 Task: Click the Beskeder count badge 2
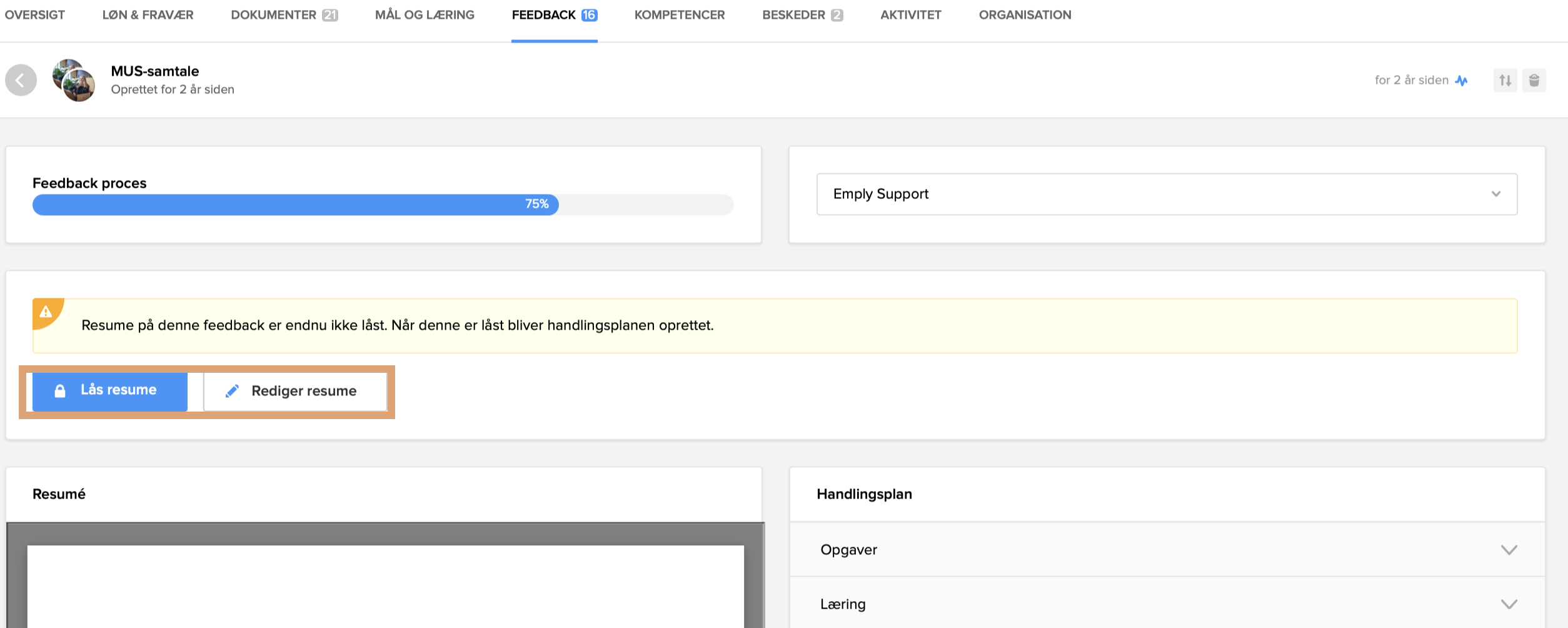837,15
